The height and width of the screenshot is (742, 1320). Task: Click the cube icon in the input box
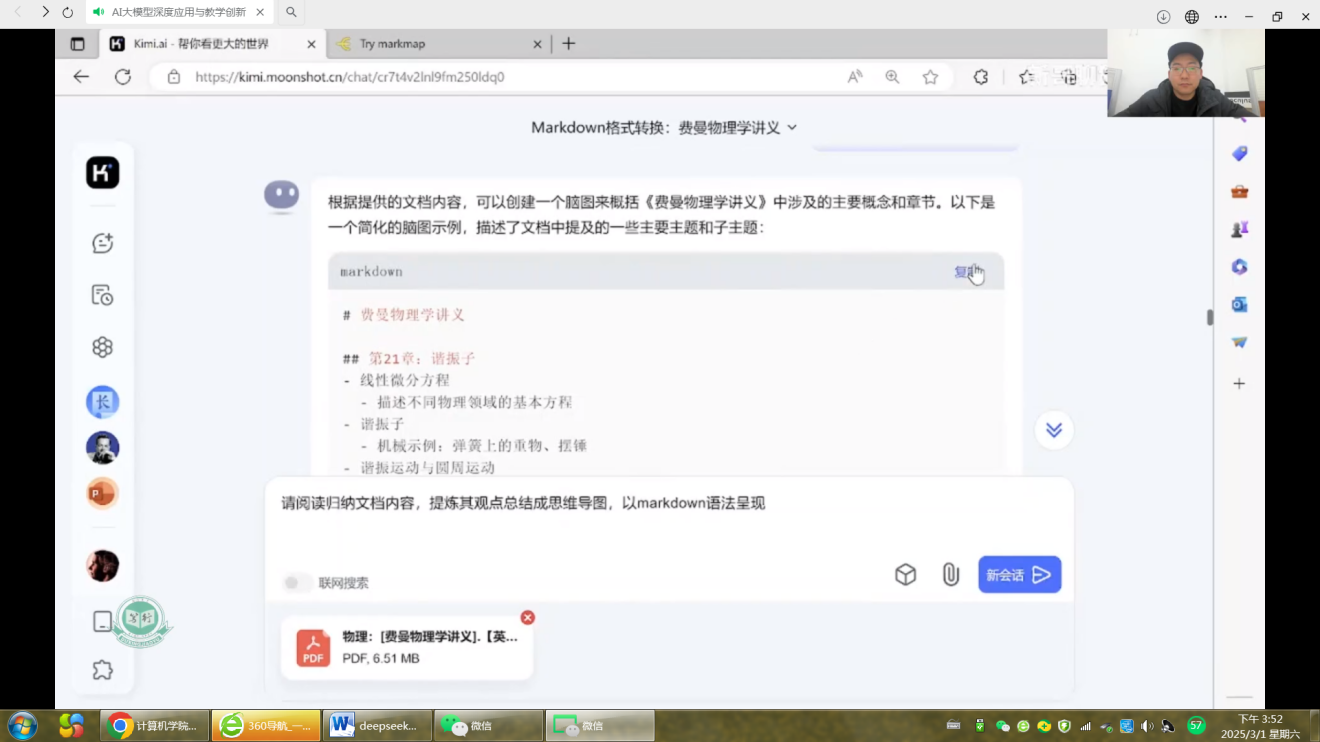pos(905,575)
